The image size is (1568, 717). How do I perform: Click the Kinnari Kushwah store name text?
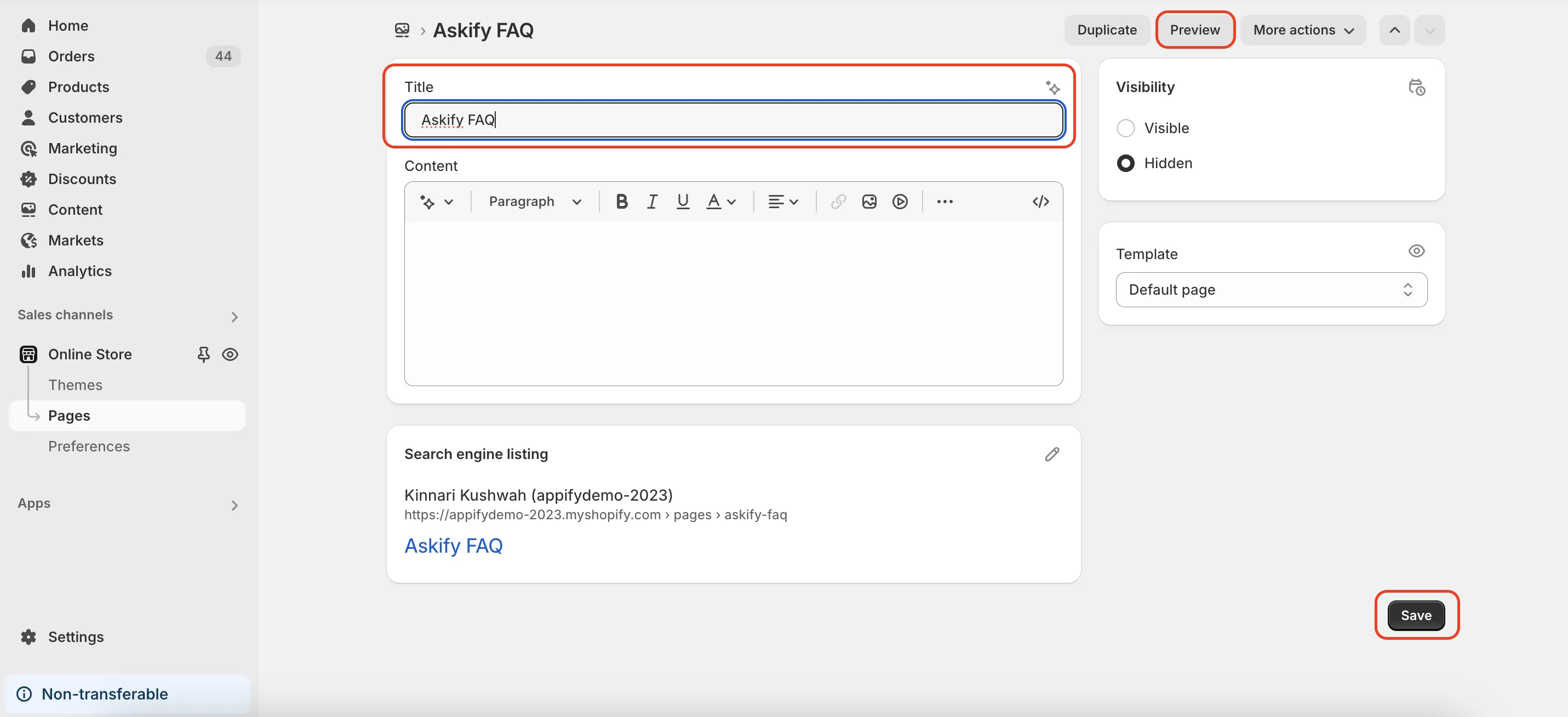(x=538, y=495)
